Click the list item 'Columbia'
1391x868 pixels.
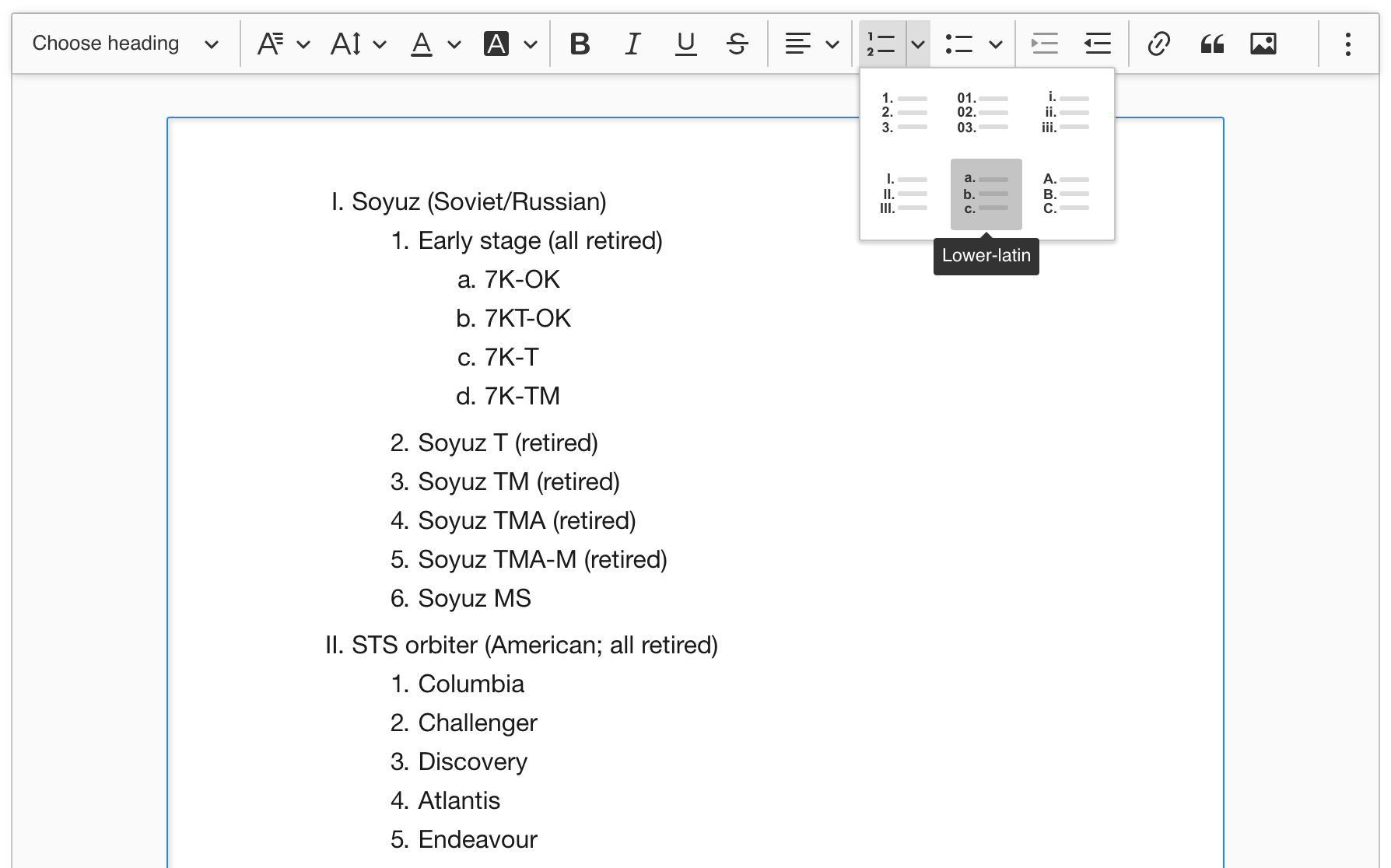(471, 684)
